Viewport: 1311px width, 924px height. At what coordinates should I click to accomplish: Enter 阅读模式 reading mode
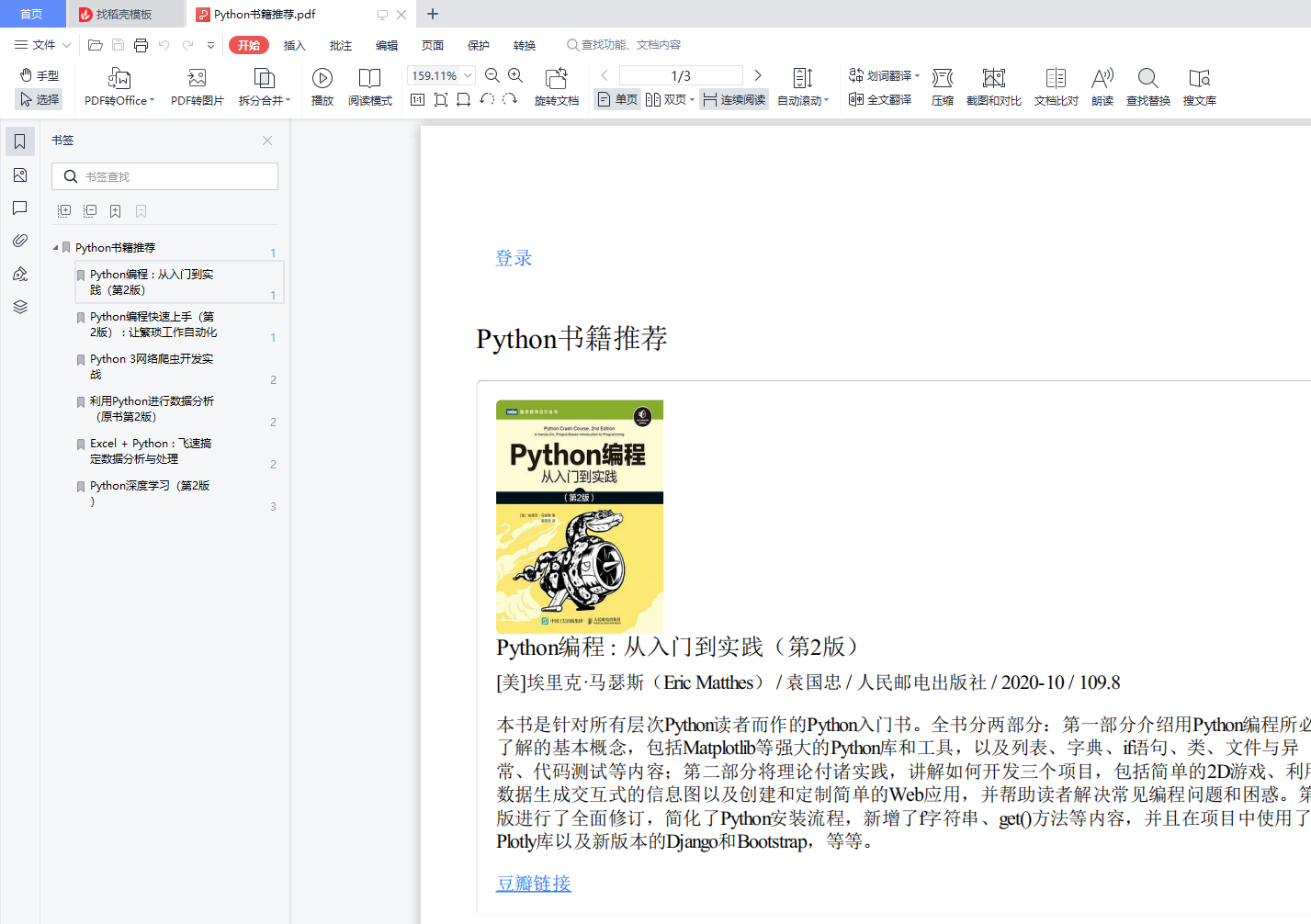click(x=370, y=87)
